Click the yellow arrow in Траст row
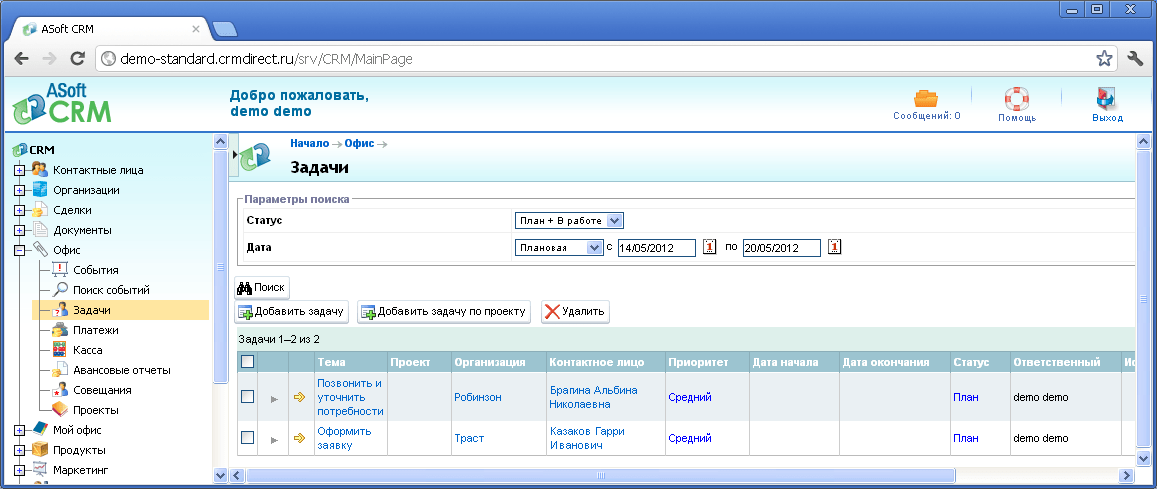Image resolution: width=1157 pixels, height=489 pixels. pos(300,438)
